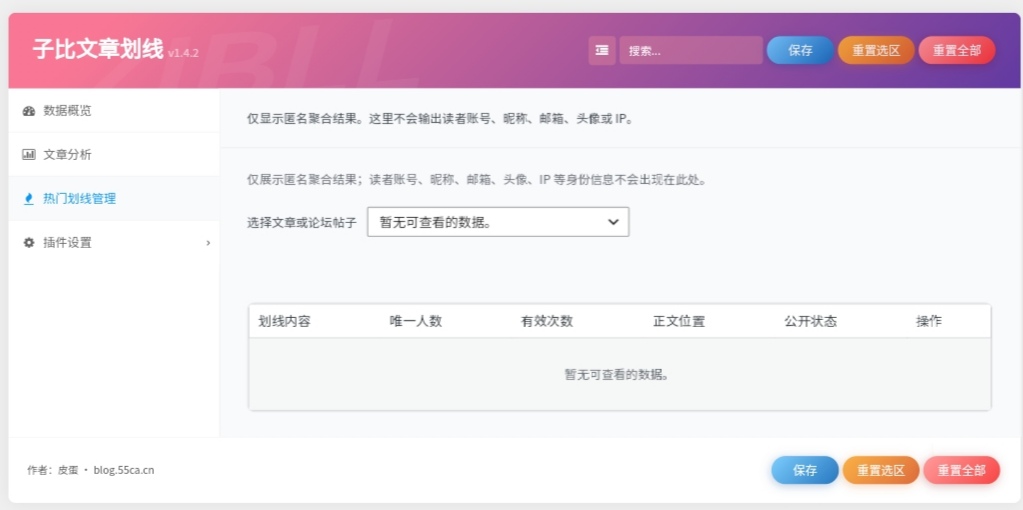Viewport: 1023px width, 510px height.
Task: Click the 操作 column header
Action: tap(929, 322)
